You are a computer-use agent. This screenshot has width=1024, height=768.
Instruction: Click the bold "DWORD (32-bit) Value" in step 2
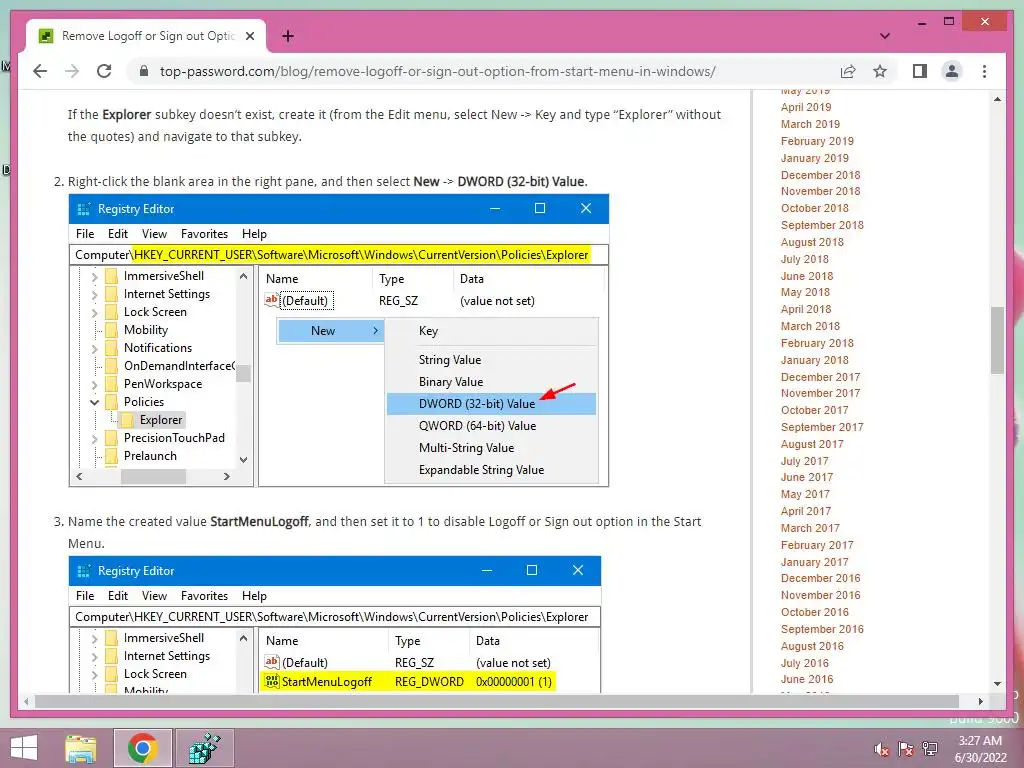(x=521, y=182)
